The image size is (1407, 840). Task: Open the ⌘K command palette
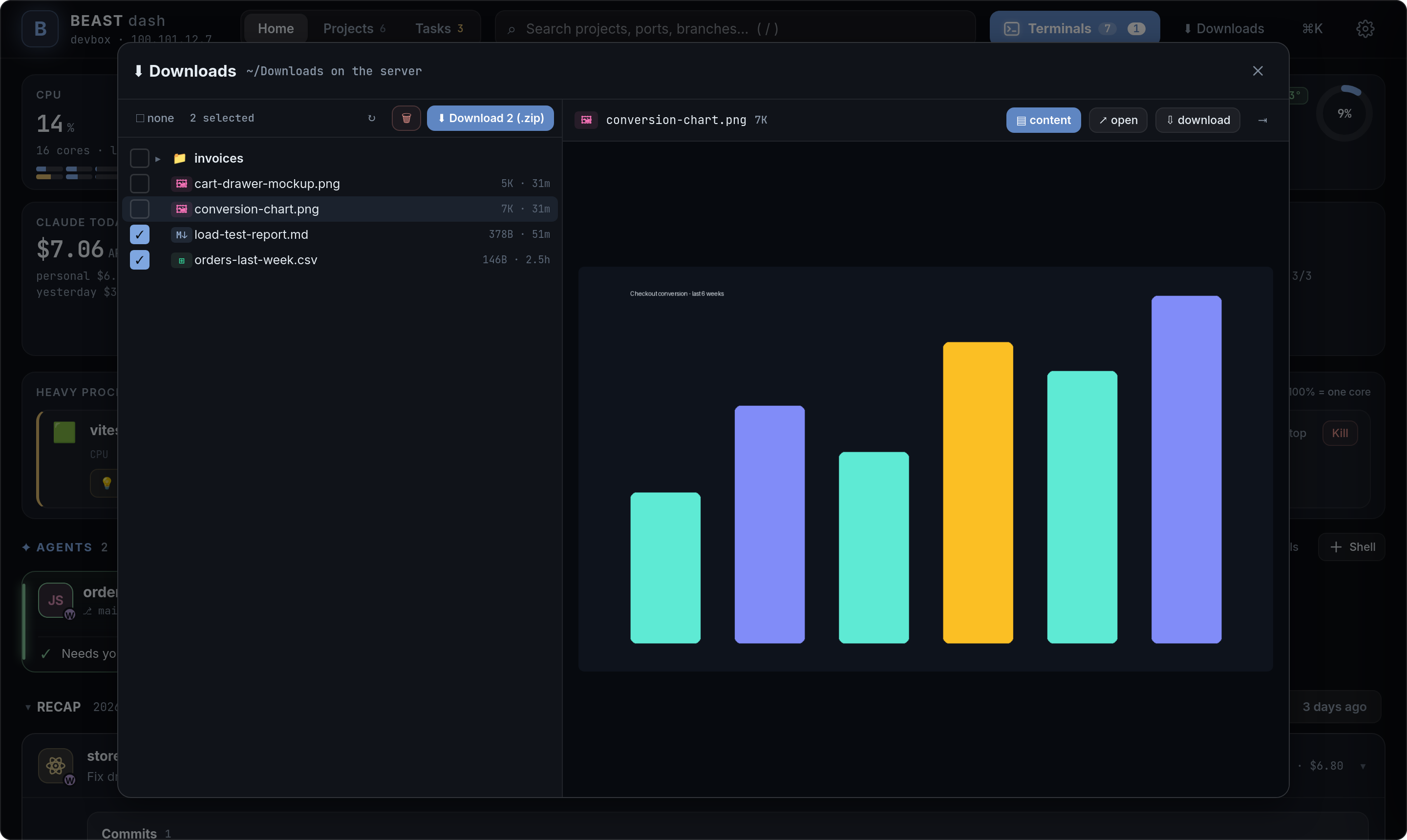[x=1312, y=28]
